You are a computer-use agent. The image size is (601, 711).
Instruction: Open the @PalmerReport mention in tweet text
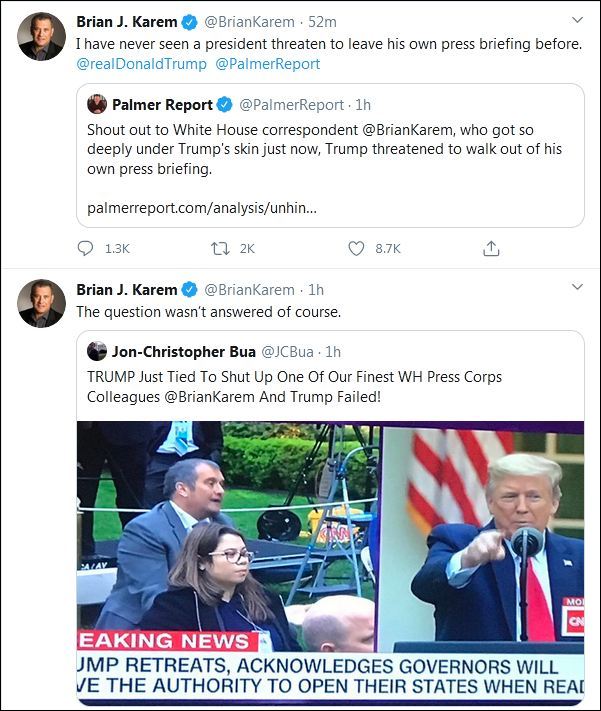pyautogui.click(x=268, y=63)
